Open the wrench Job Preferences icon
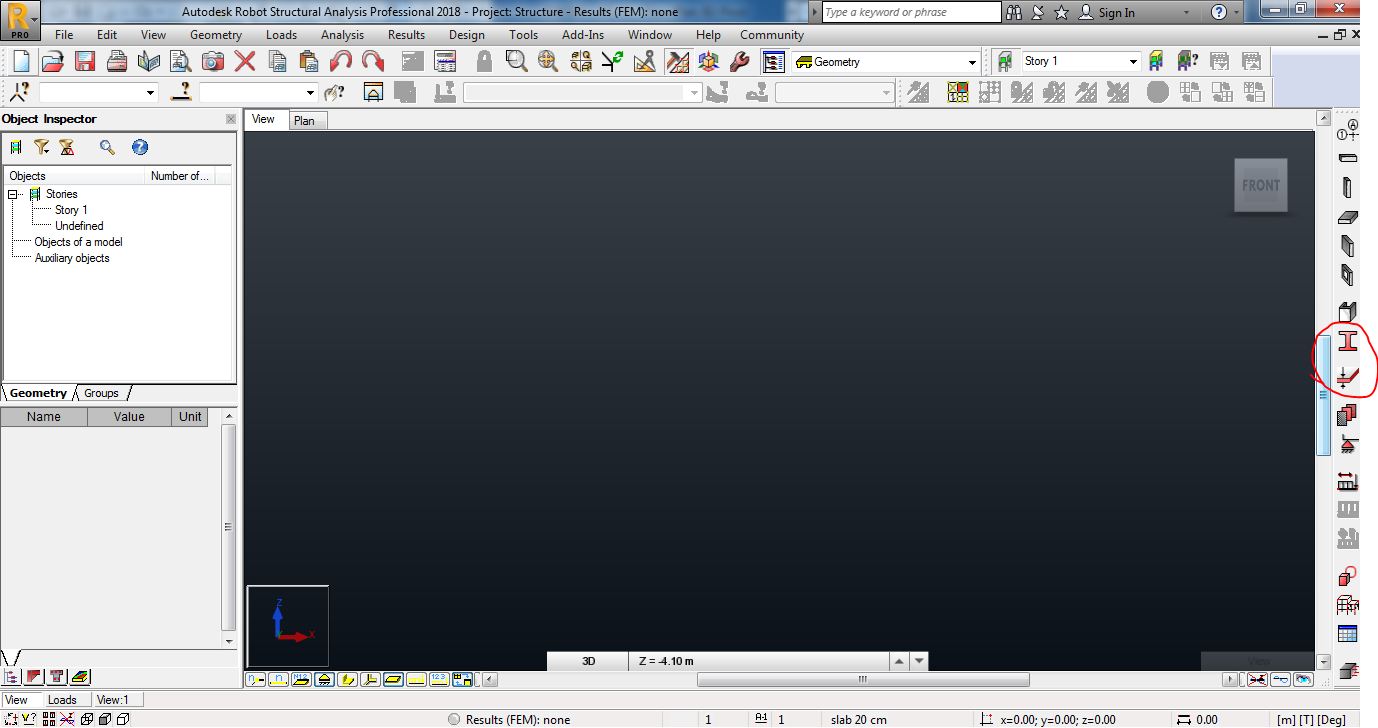Image resolution: width=1378 pixels, height=728 pixels. (x=740, y=62)
